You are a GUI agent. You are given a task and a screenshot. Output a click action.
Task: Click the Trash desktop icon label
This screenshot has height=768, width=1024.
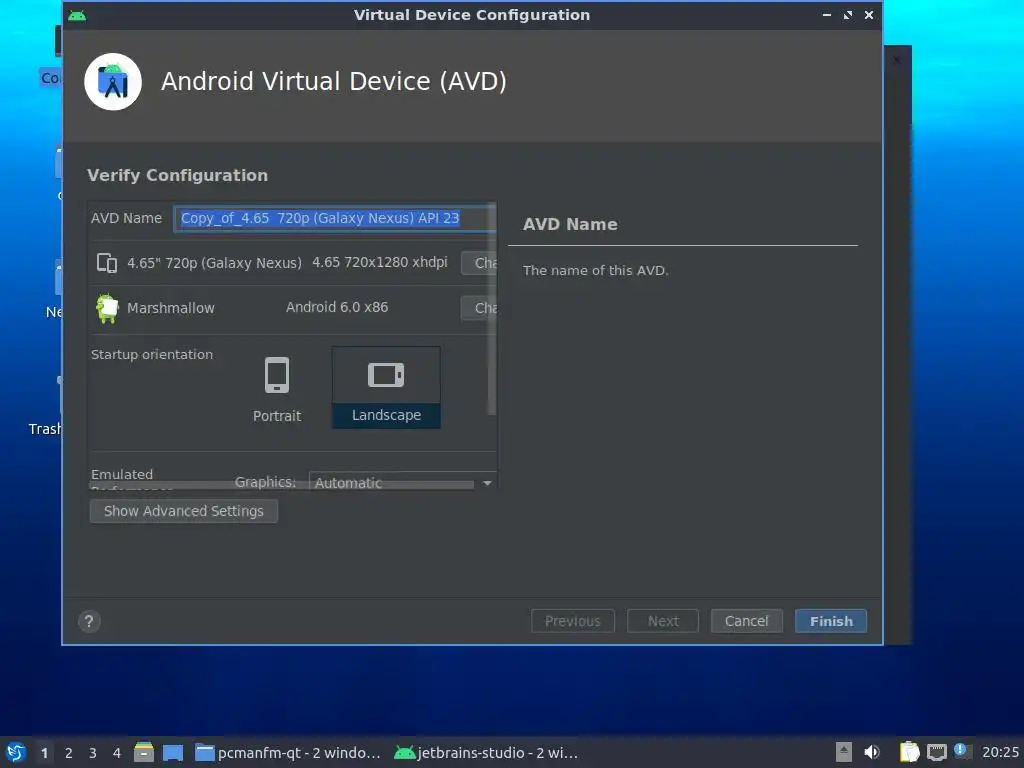pos(45,429)
